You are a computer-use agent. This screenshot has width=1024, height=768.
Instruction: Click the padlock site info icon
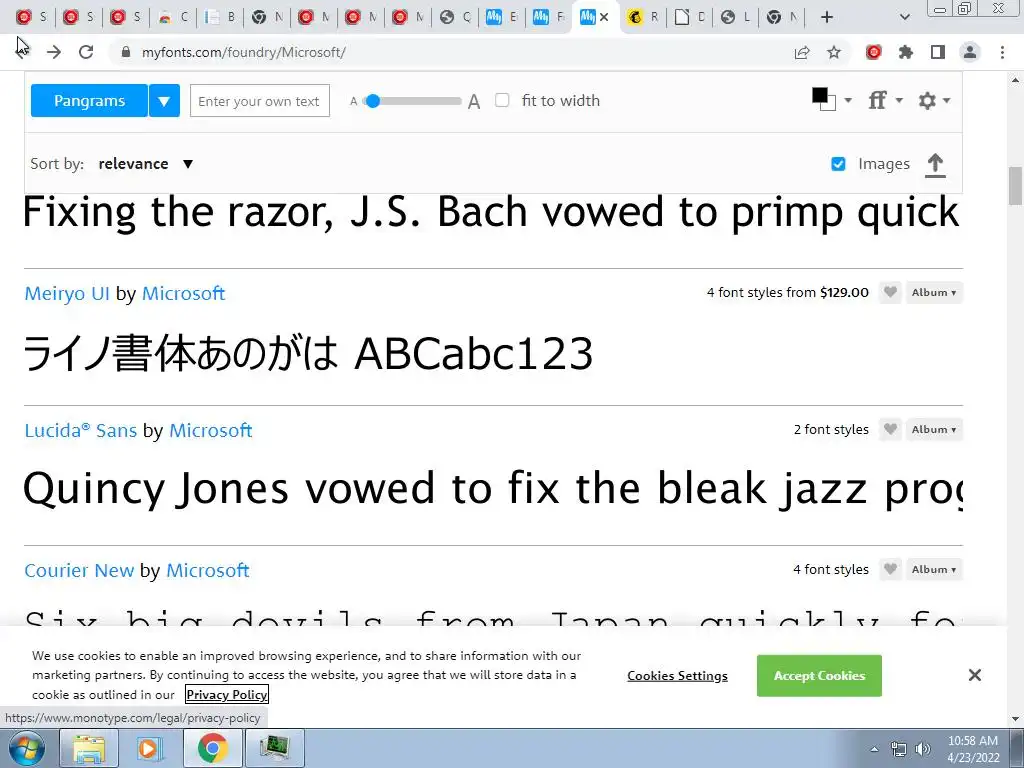click(126, 52)
